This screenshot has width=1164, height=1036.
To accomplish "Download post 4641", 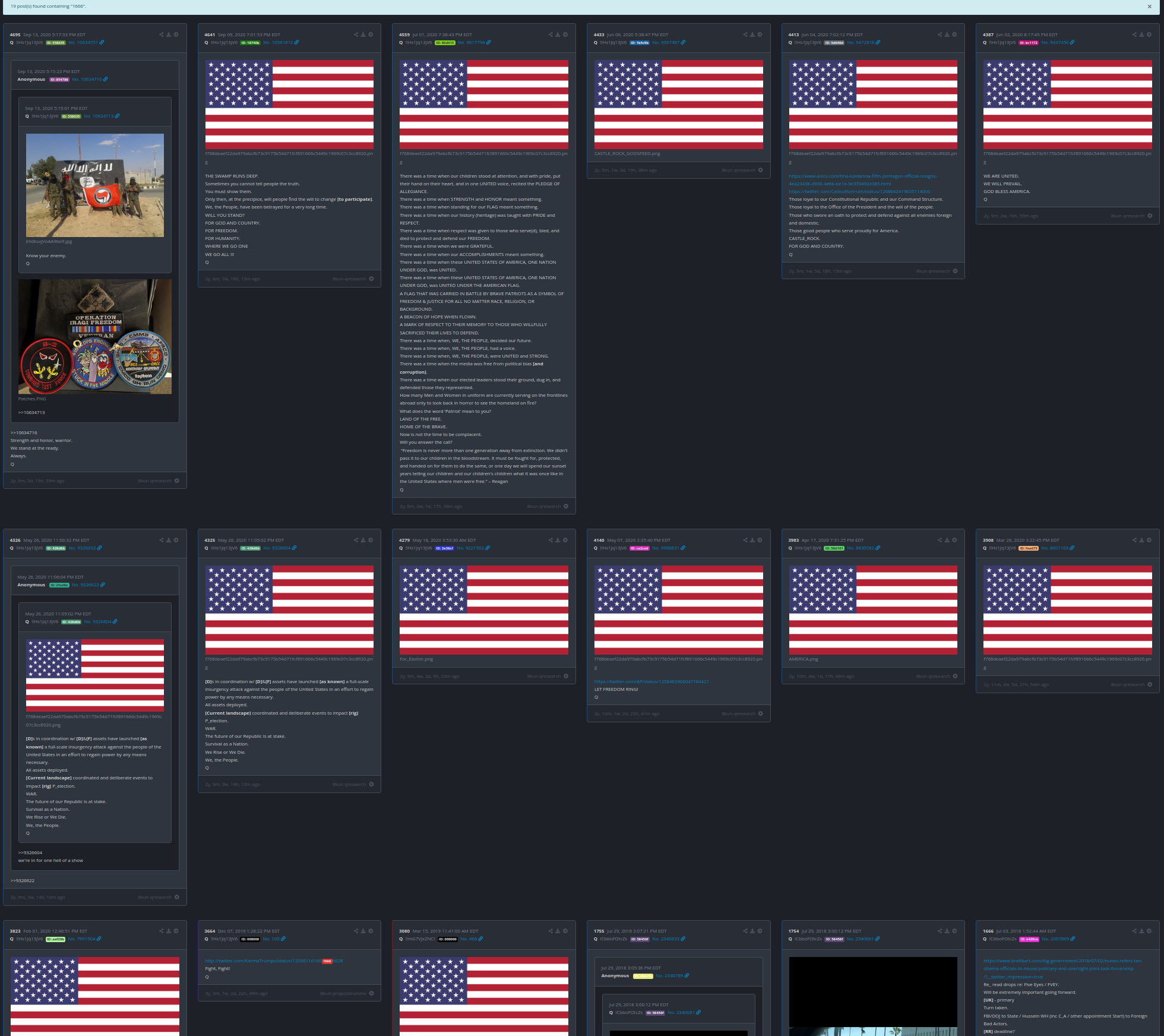I will click(x=363, y=34).
